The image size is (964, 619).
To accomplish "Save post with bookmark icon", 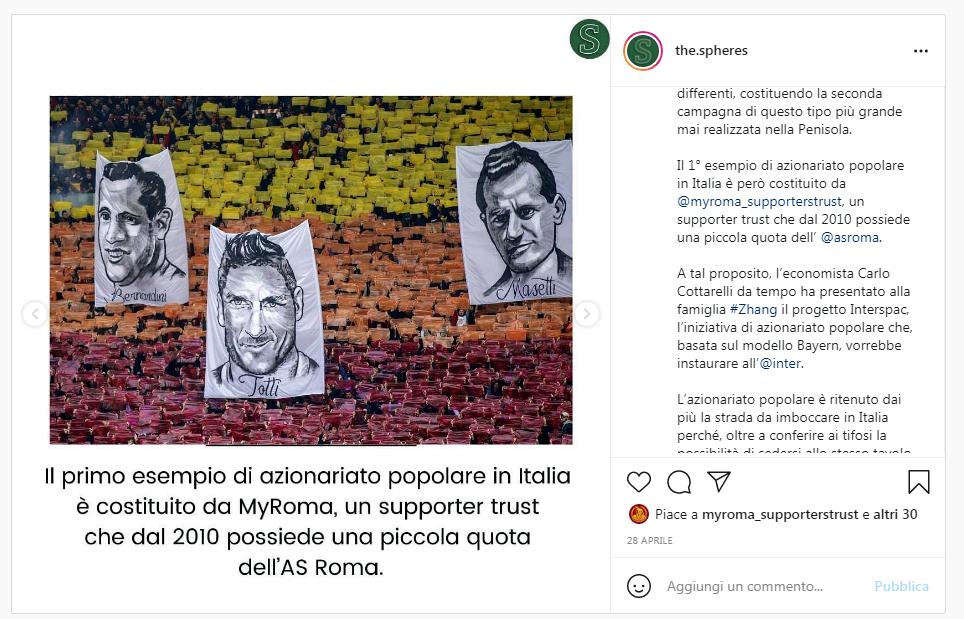I will coord(919,482).
